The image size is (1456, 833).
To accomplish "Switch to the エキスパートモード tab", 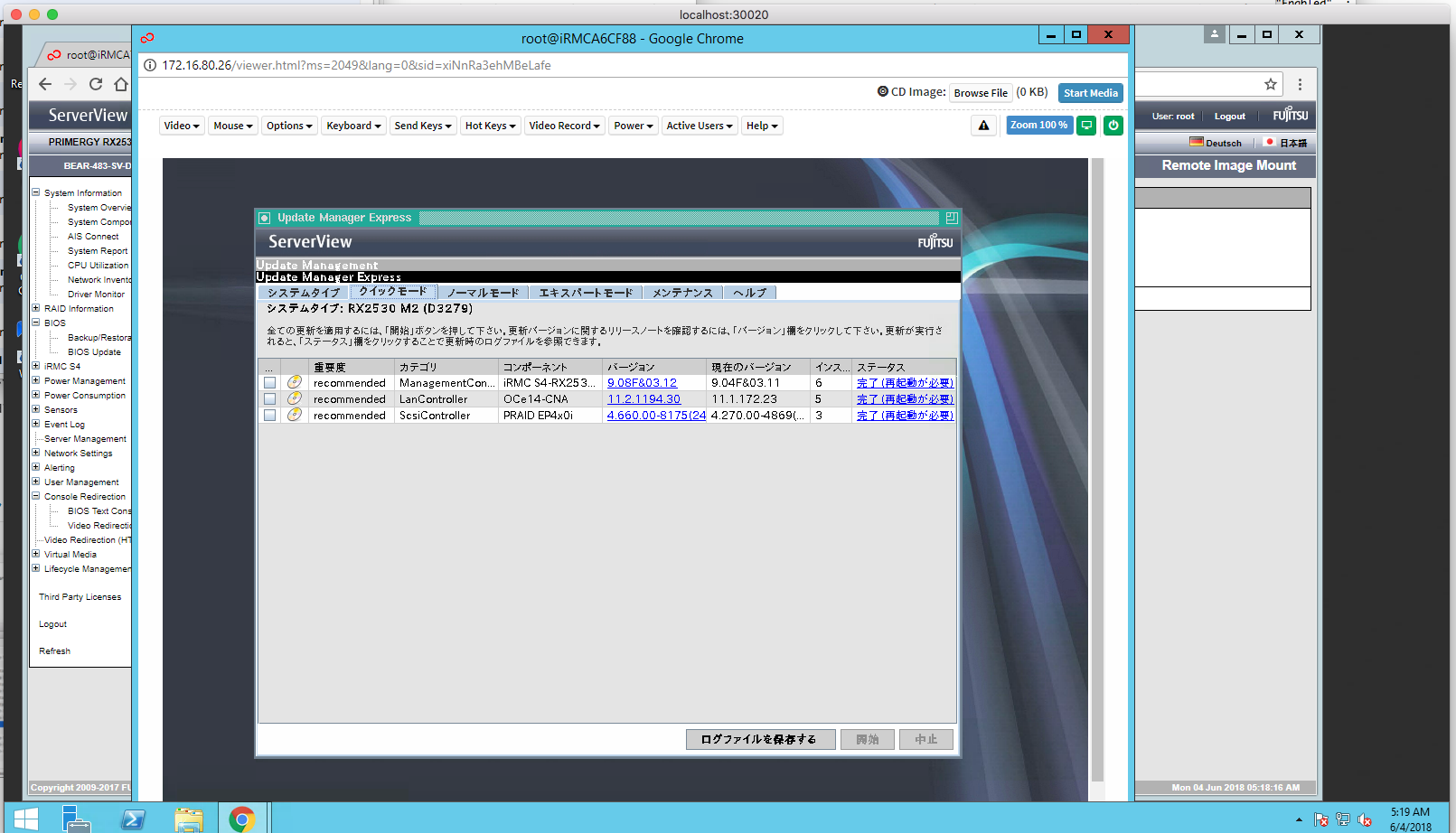I will 586,293.
